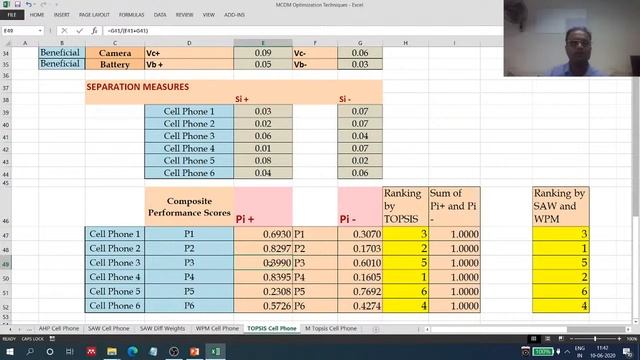Open Windows search magnifier in taskbar

click(30, 351)
